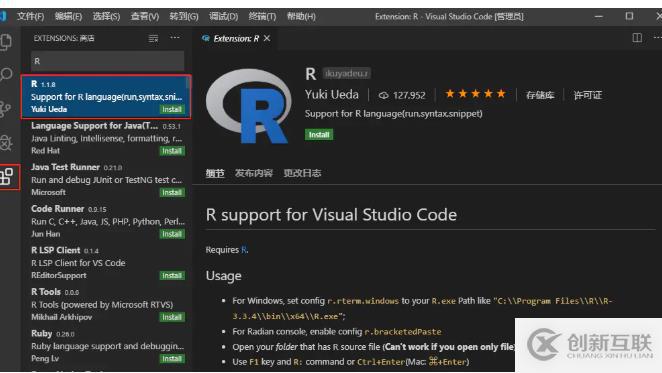Click the VS Code logo in title bar
Image resolution: width=662 pixels, height=373 pixels.
tap(3, 16)
